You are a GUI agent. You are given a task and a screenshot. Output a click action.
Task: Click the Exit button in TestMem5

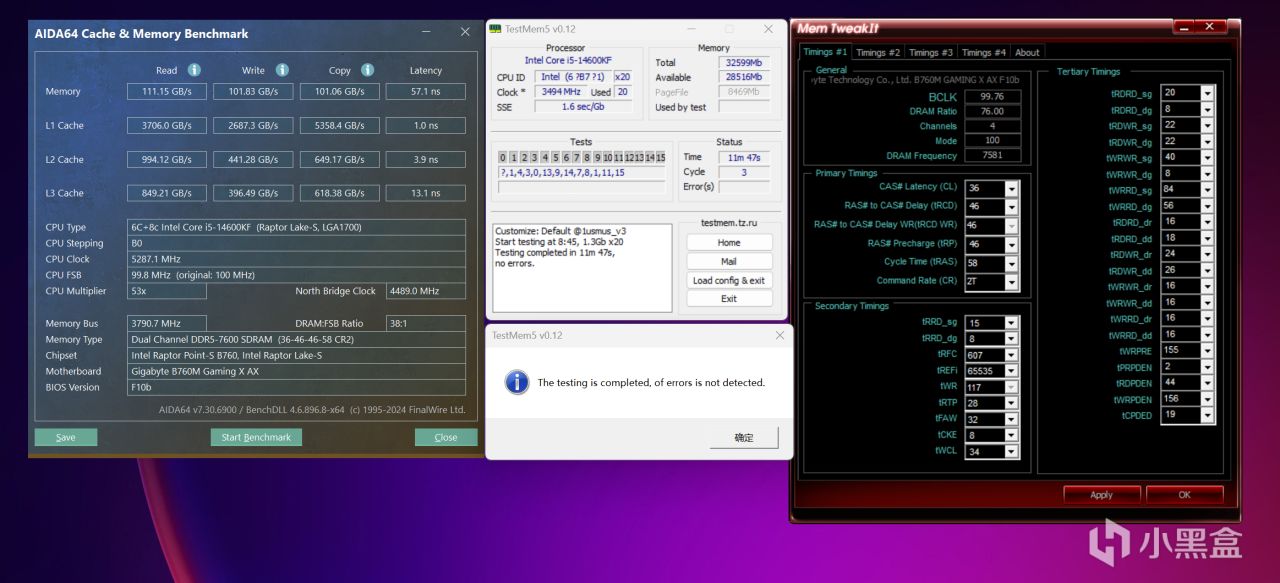point(729,299)
